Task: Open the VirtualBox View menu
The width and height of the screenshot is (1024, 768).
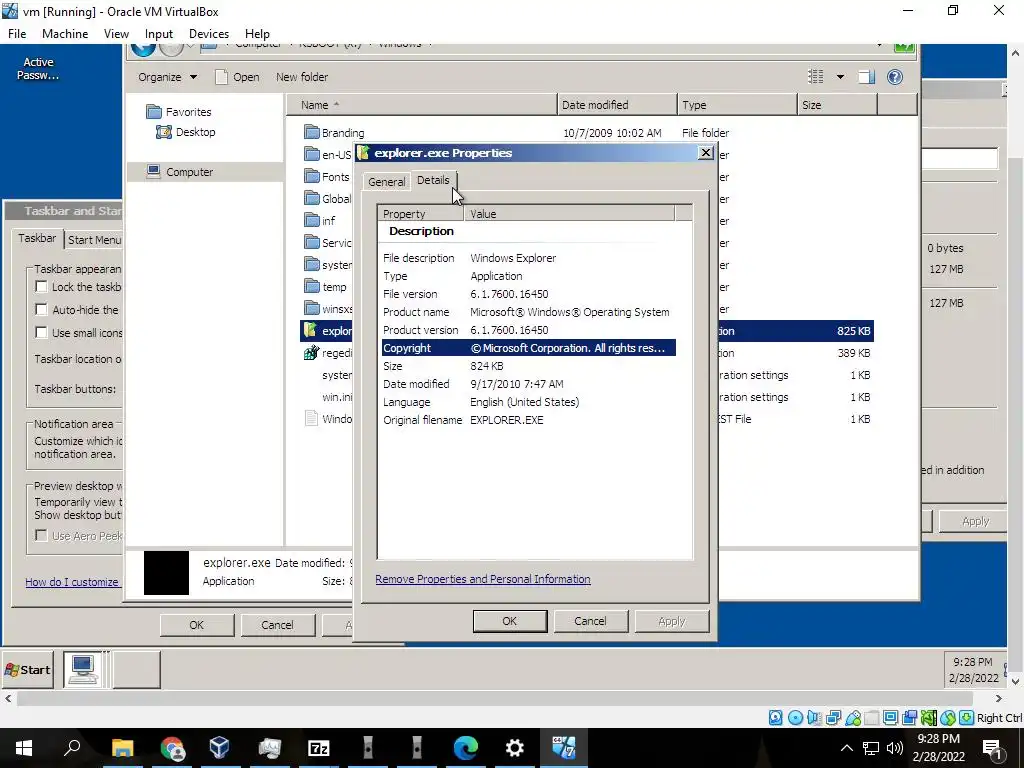Action: pos(116,34)
